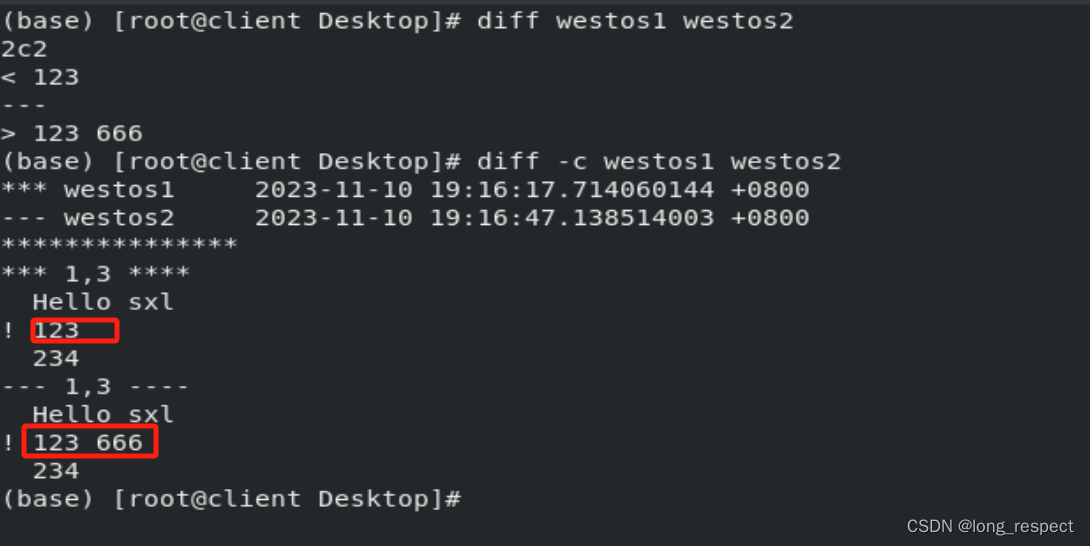Click "--- westos2" in the context diff header
Viewport: 1090px width, 546px height.
click(x=88, y=217)
